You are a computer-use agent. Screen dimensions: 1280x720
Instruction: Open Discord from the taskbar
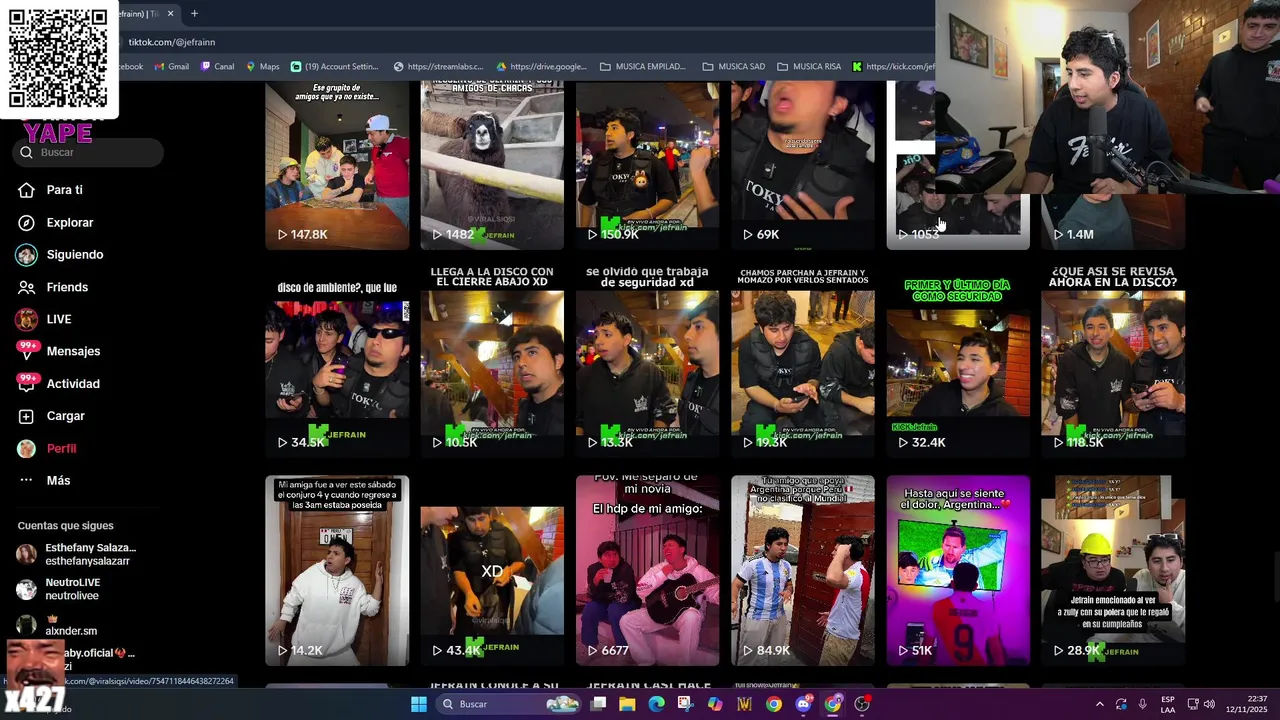803,704
